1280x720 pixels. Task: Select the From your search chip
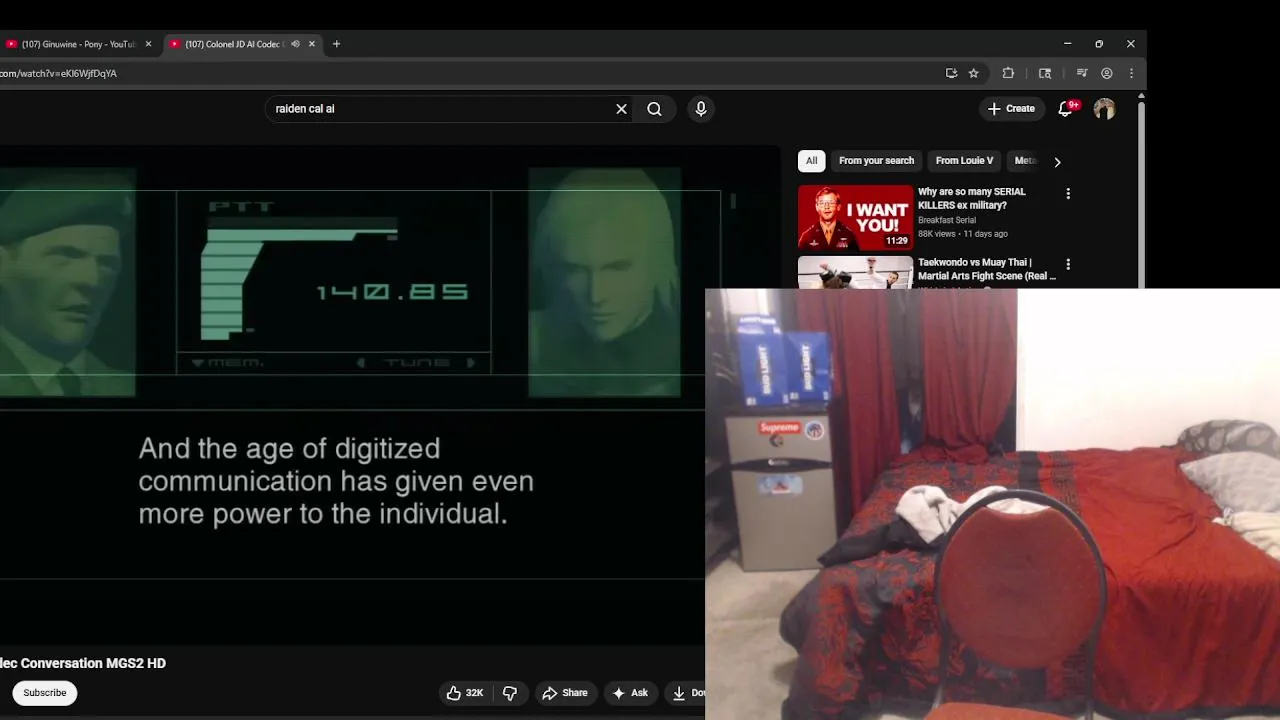tap(876, 161)
